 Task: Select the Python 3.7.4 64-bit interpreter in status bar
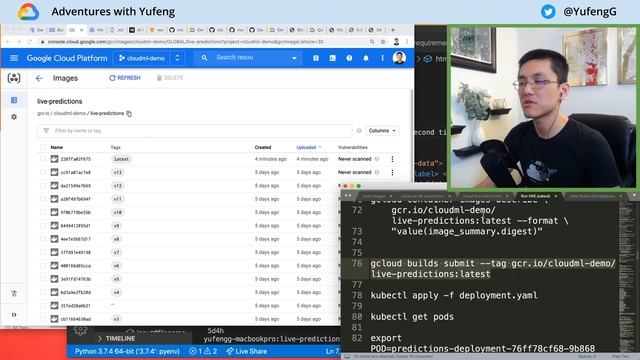pyautogui.click(x=127, y=351)
